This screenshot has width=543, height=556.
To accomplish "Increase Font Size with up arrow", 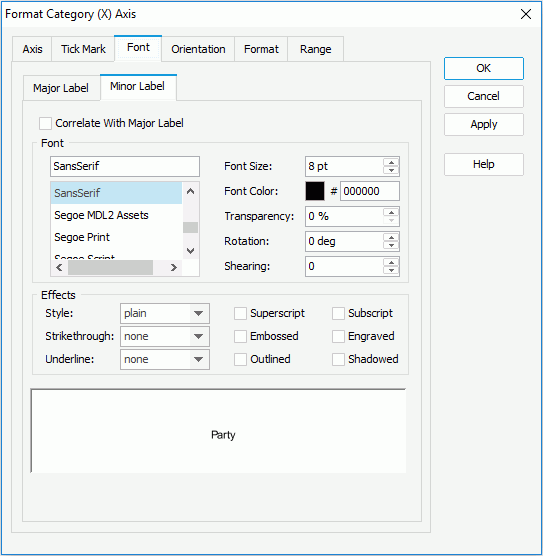I will pyautogui.click(x=391, y=162).
